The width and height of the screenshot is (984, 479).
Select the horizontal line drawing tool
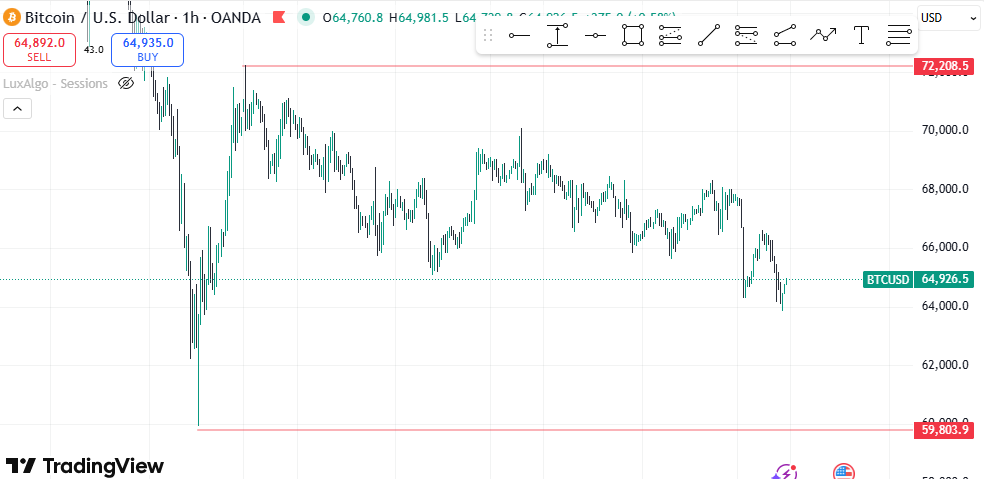coord(595,35)
